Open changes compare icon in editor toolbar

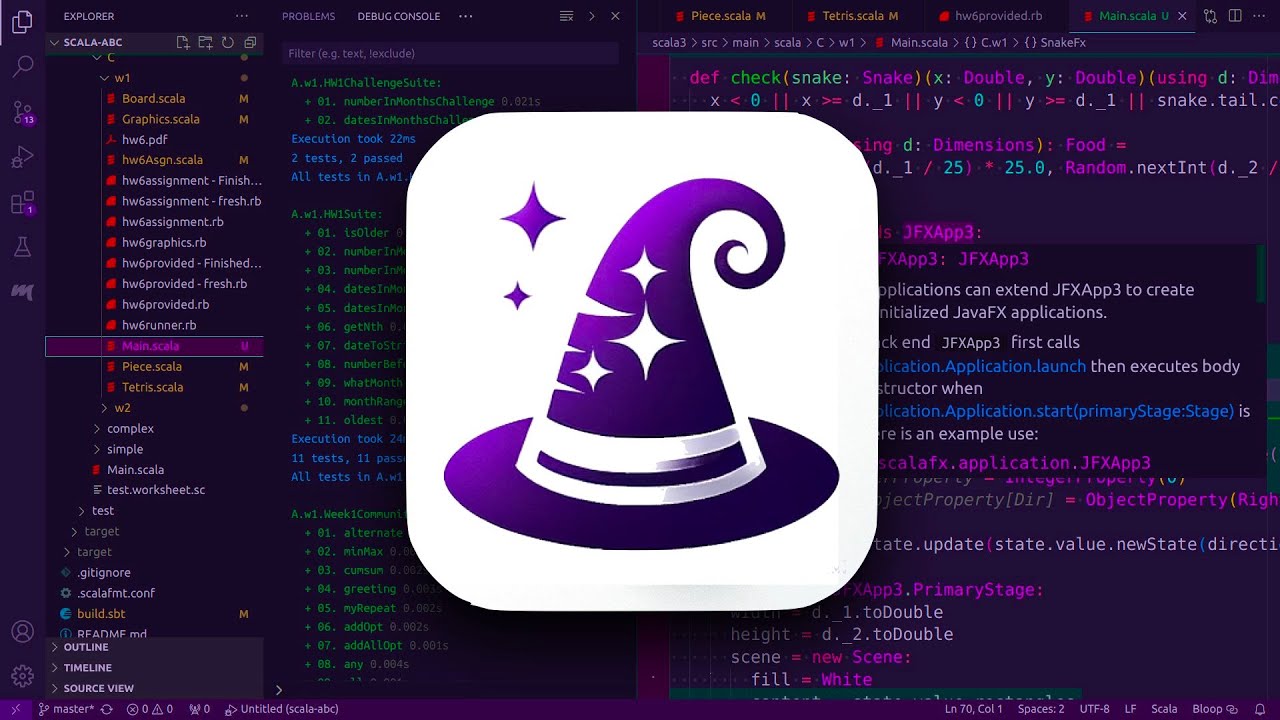pos(1210,16)
